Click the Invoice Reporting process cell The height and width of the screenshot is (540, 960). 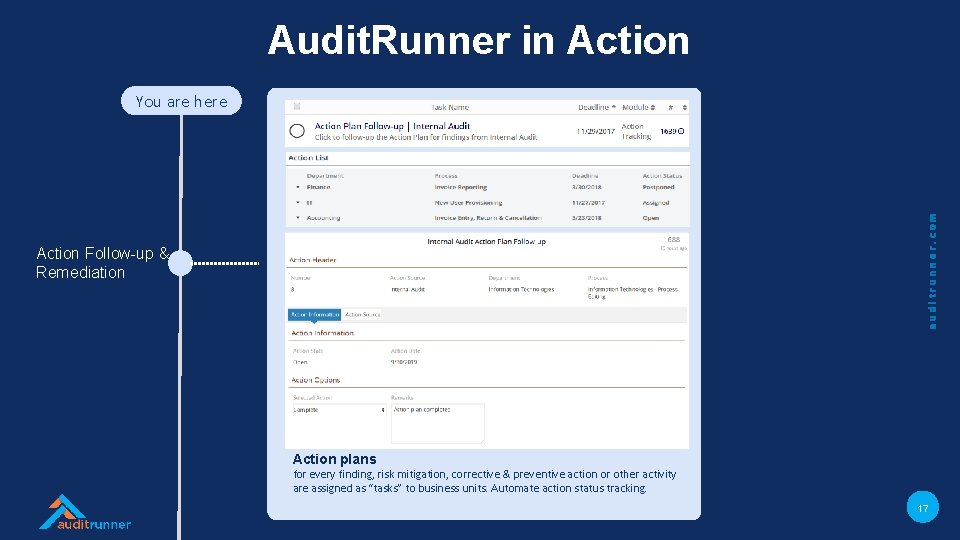pyautogui.click(x=460, y=187)
